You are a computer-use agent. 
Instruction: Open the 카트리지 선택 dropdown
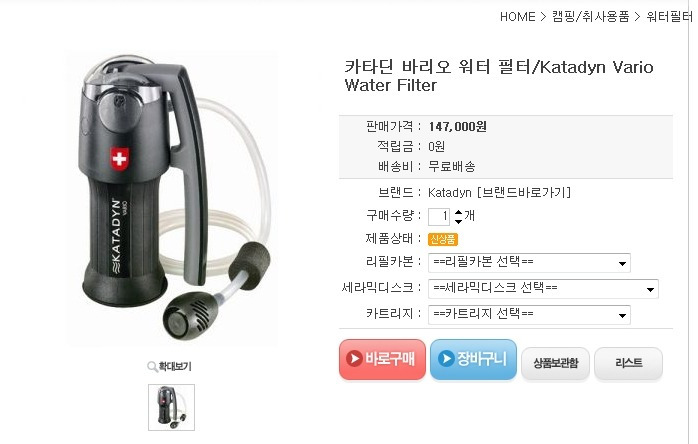(x=529, y=315)
